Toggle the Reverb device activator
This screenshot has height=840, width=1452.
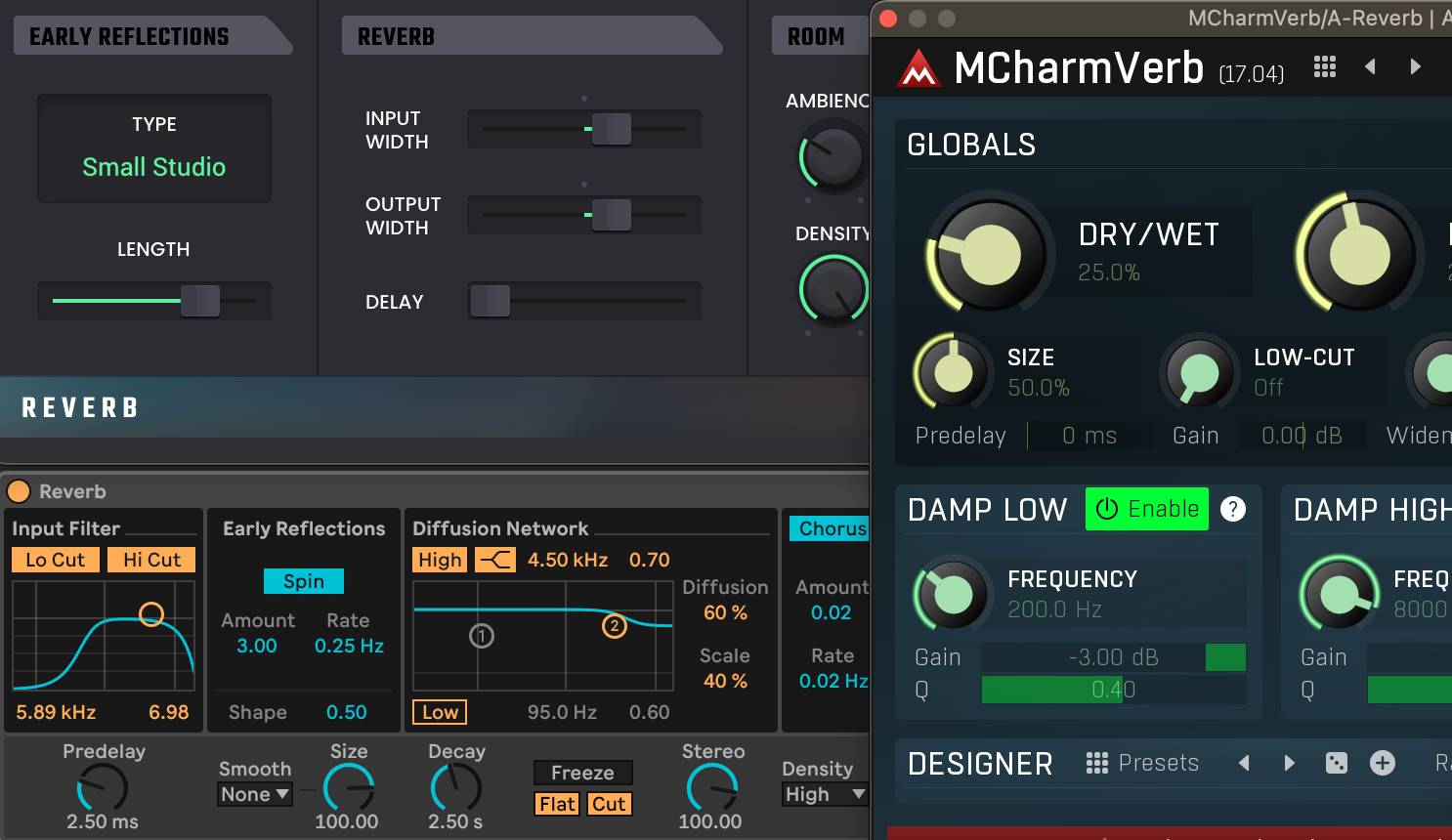coord(19,491)
